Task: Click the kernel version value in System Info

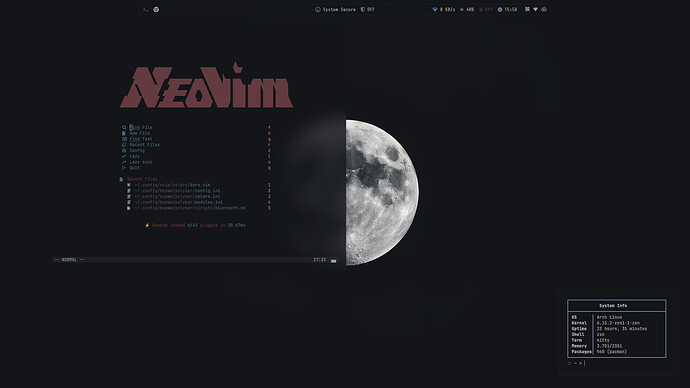Action: click(x=618, y=323)
